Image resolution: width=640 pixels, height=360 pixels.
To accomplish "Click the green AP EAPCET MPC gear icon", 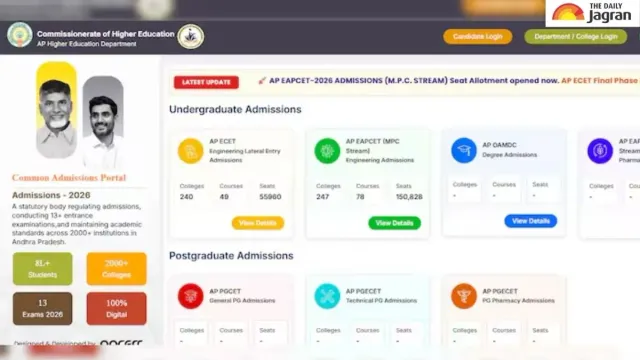I will [x=327, y=151].
